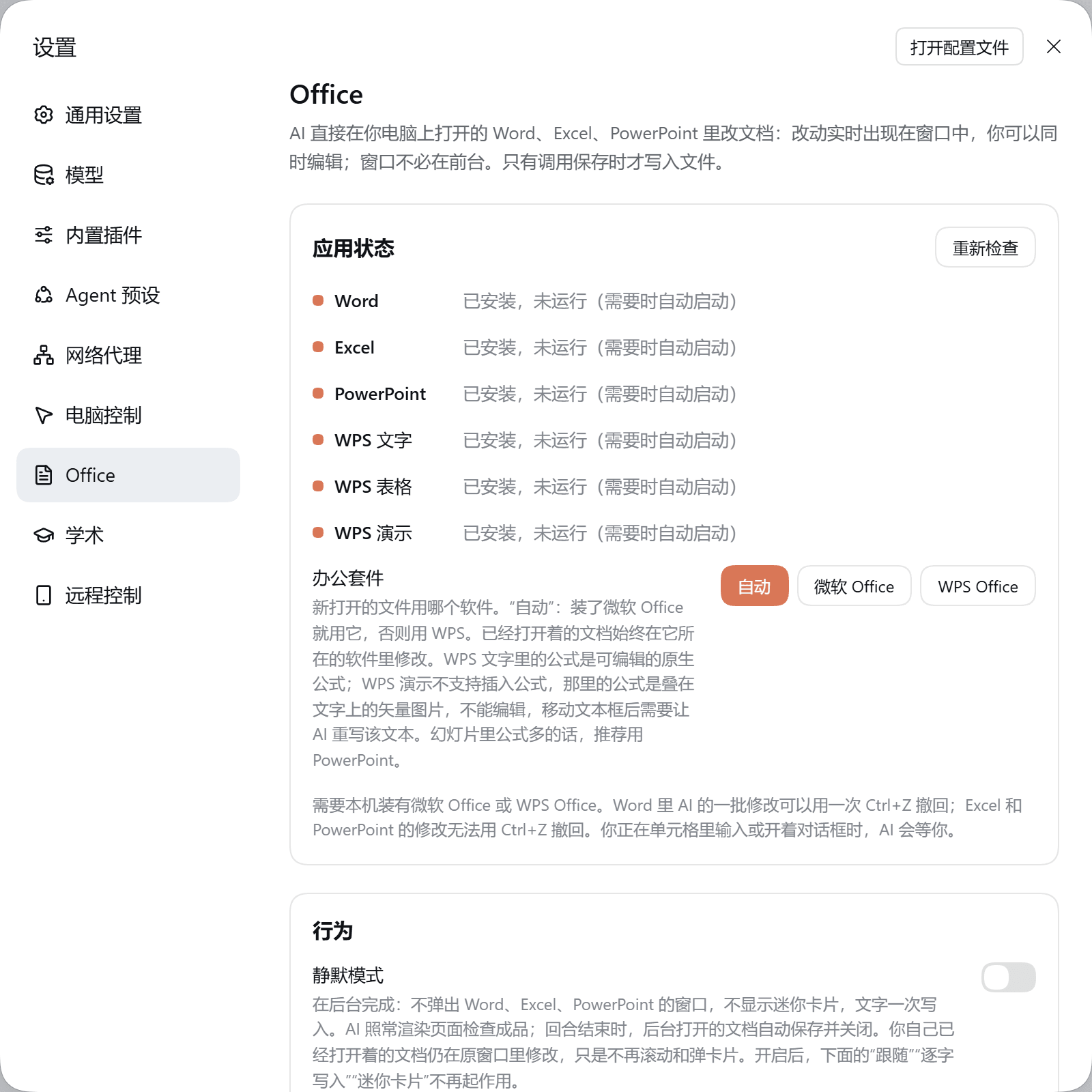
Task: Click the WPS 表格 status label
Action: 373,487
